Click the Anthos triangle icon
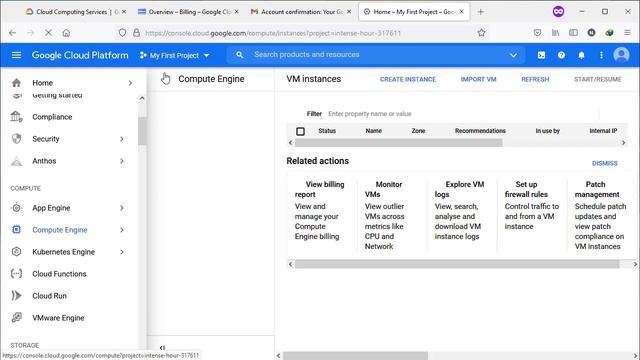640x360 pixels. click(16, 161)
